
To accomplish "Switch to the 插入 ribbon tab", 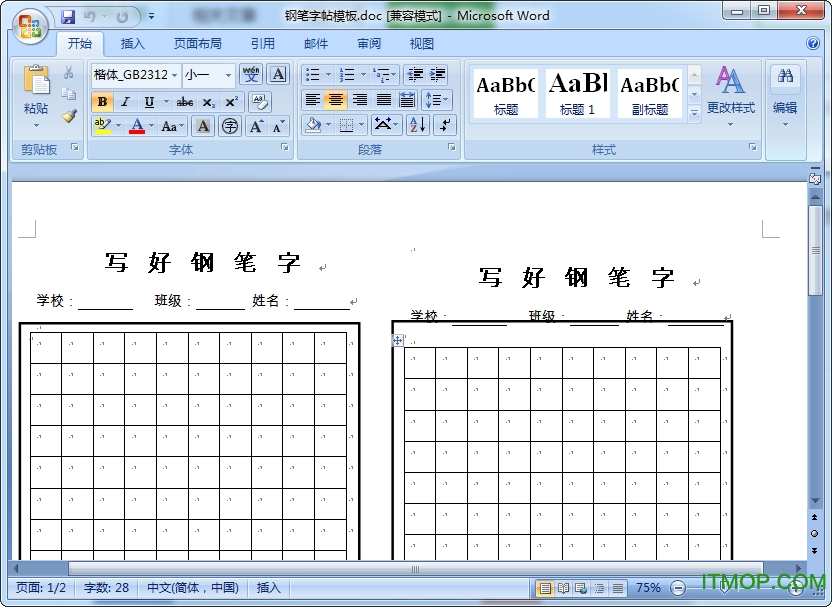I will pos(134,43).
